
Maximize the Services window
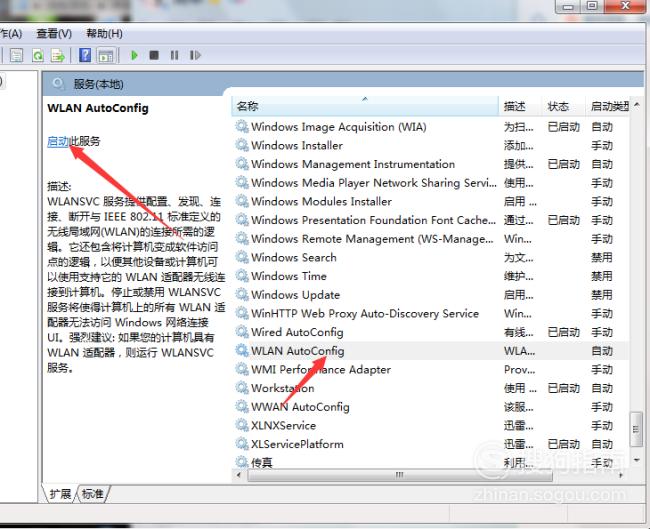point(592,6)
